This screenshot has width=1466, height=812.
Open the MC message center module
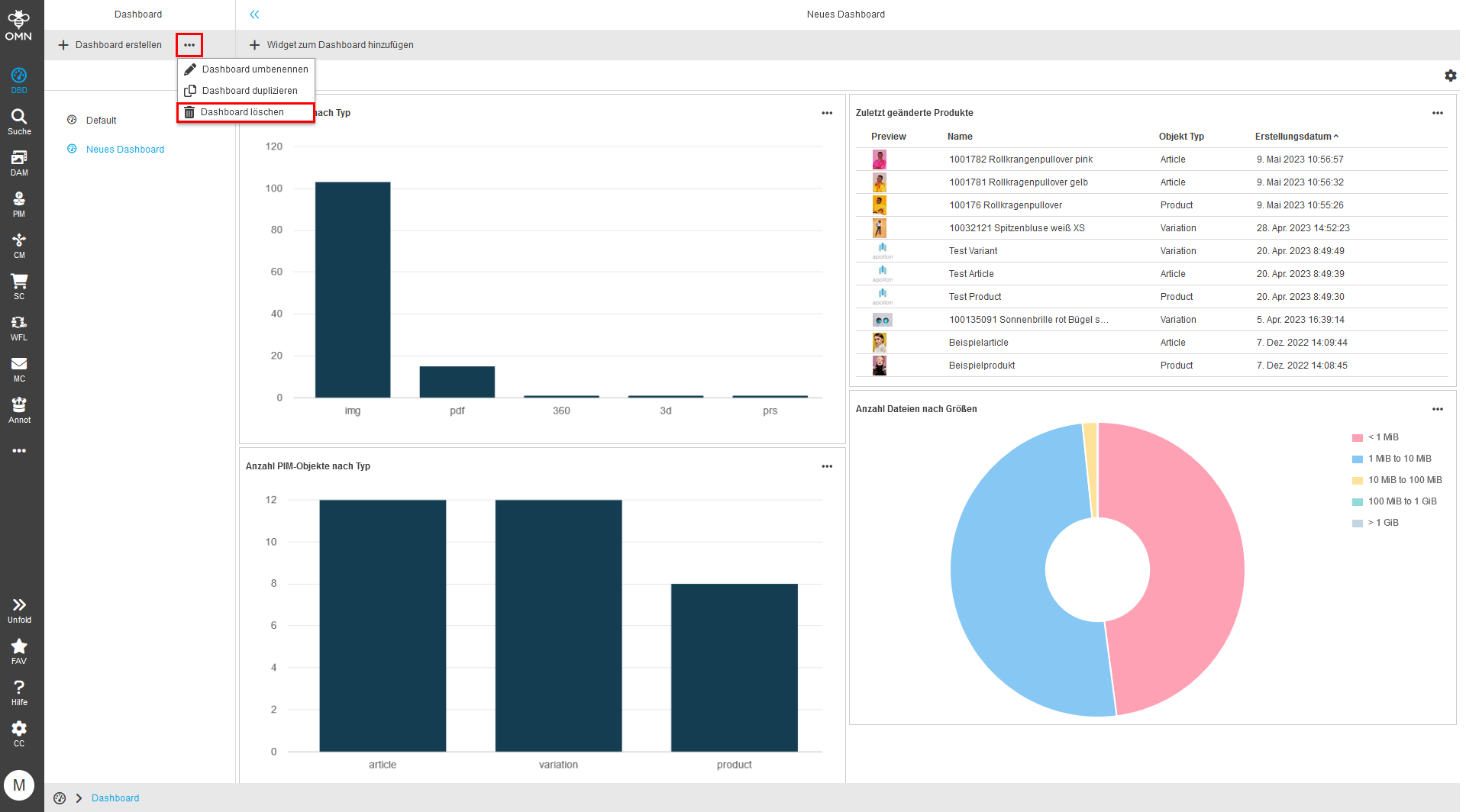click(19, 369)
